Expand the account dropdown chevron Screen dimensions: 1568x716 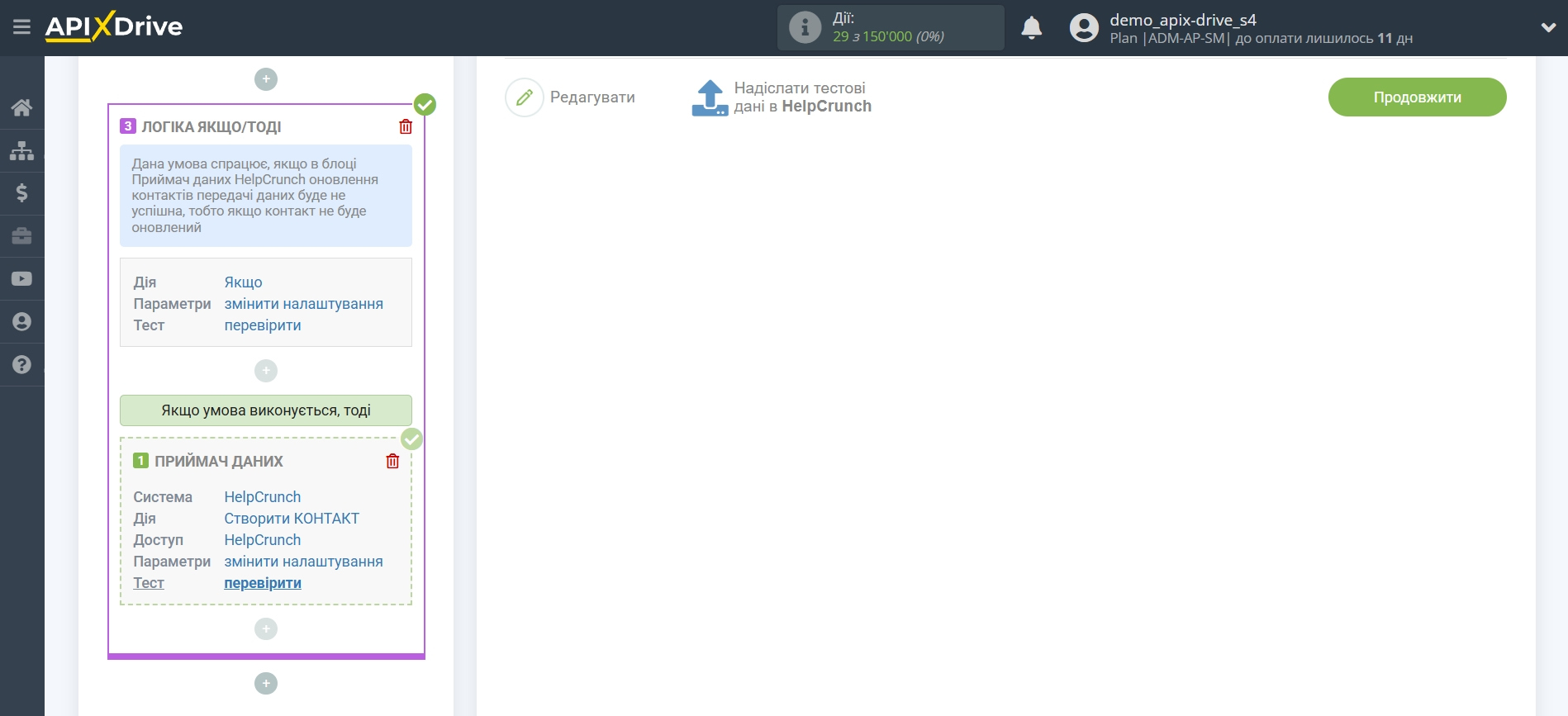tap(1548, 27)
